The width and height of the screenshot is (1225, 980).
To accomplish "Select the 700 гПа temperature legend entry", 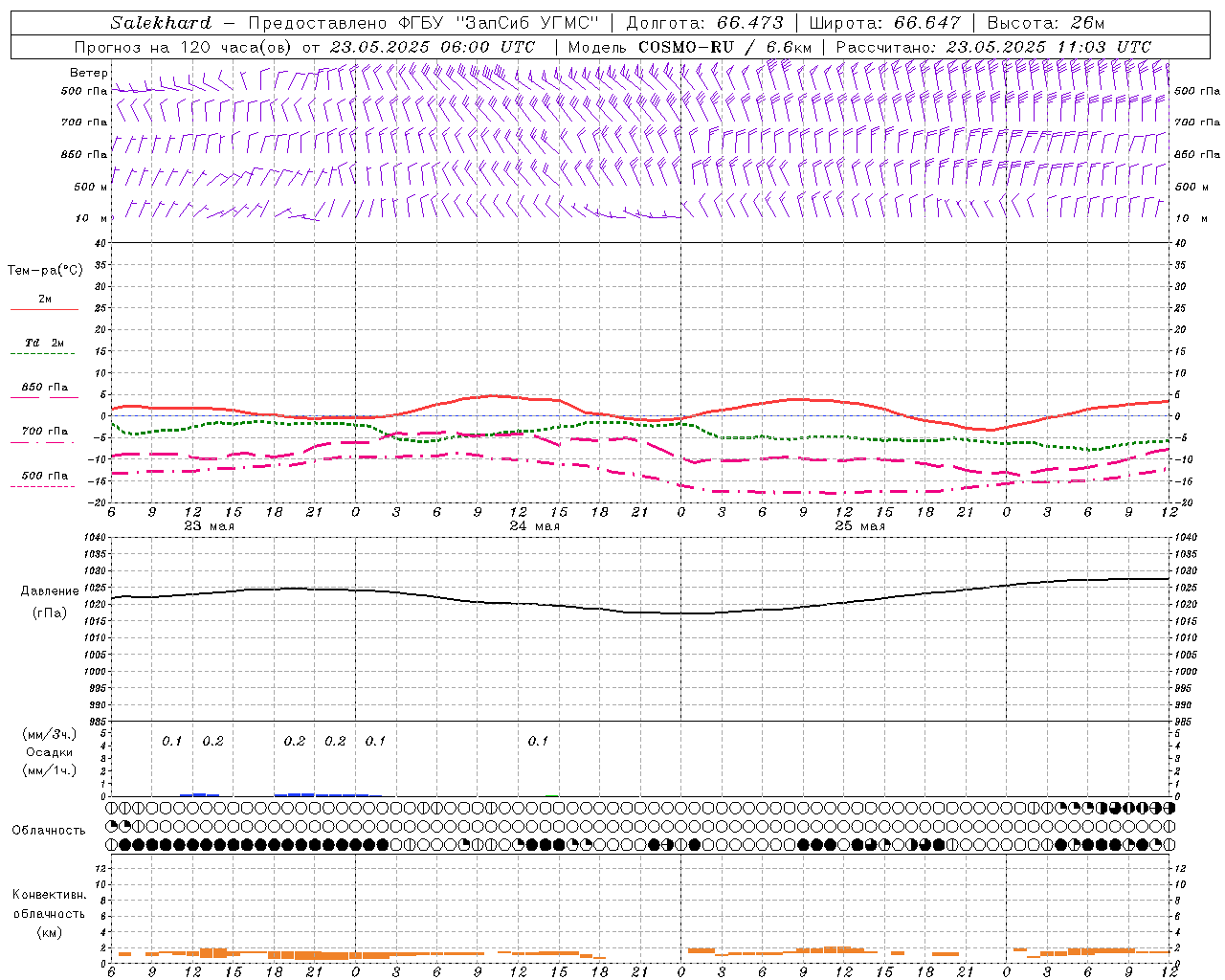I will (44, 432).
